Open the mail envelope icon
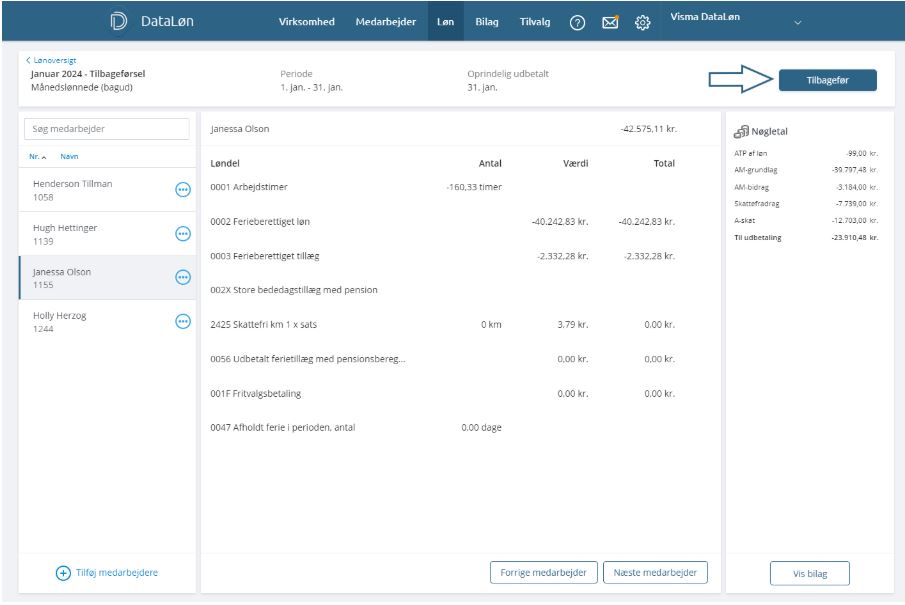This screenshot has width=905, height=605. pos(610,22)
